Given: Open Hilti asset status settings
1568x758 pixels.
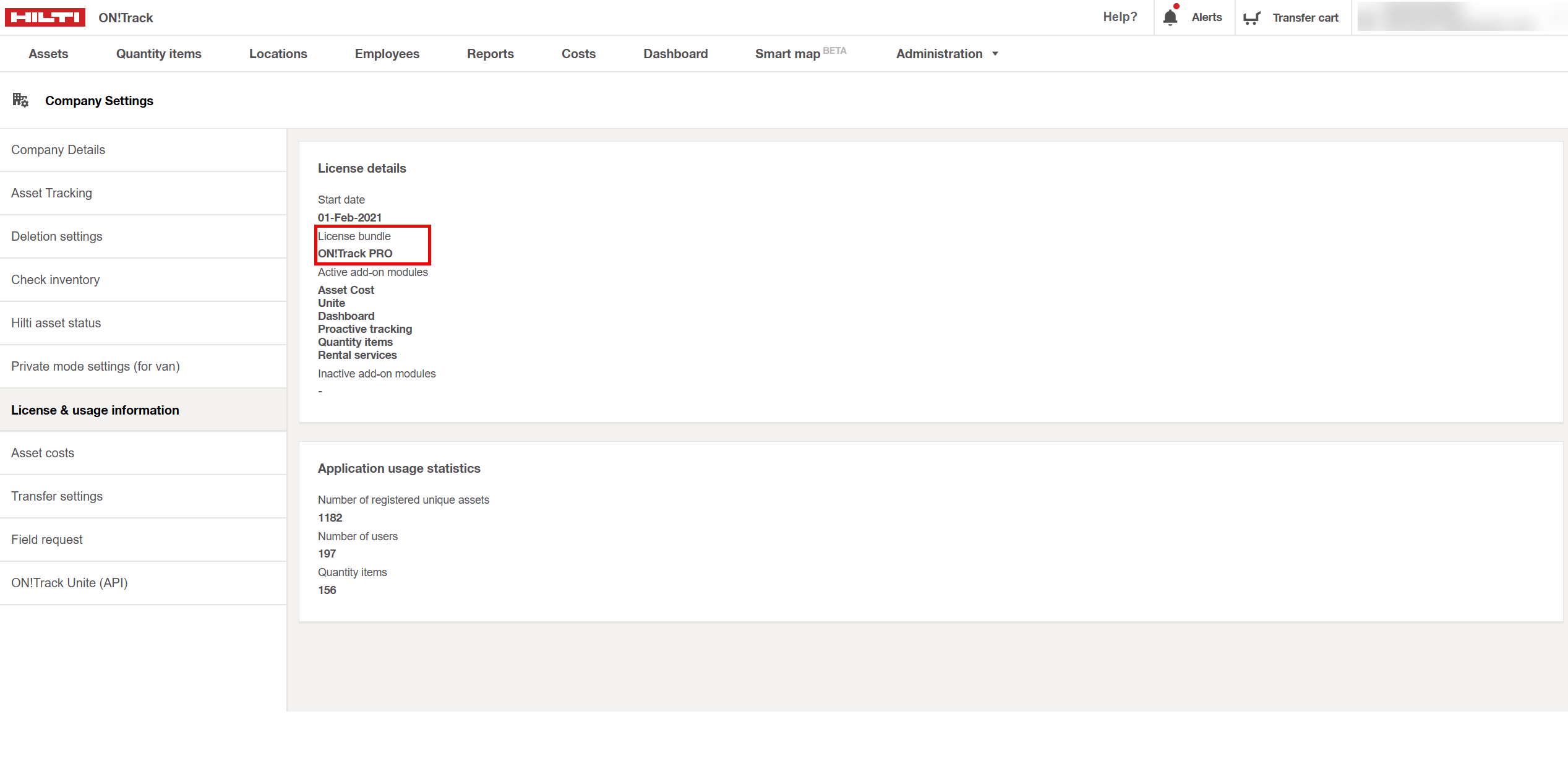Looking at the screenshot, I should pyautogui.click(x=56, y=323).
